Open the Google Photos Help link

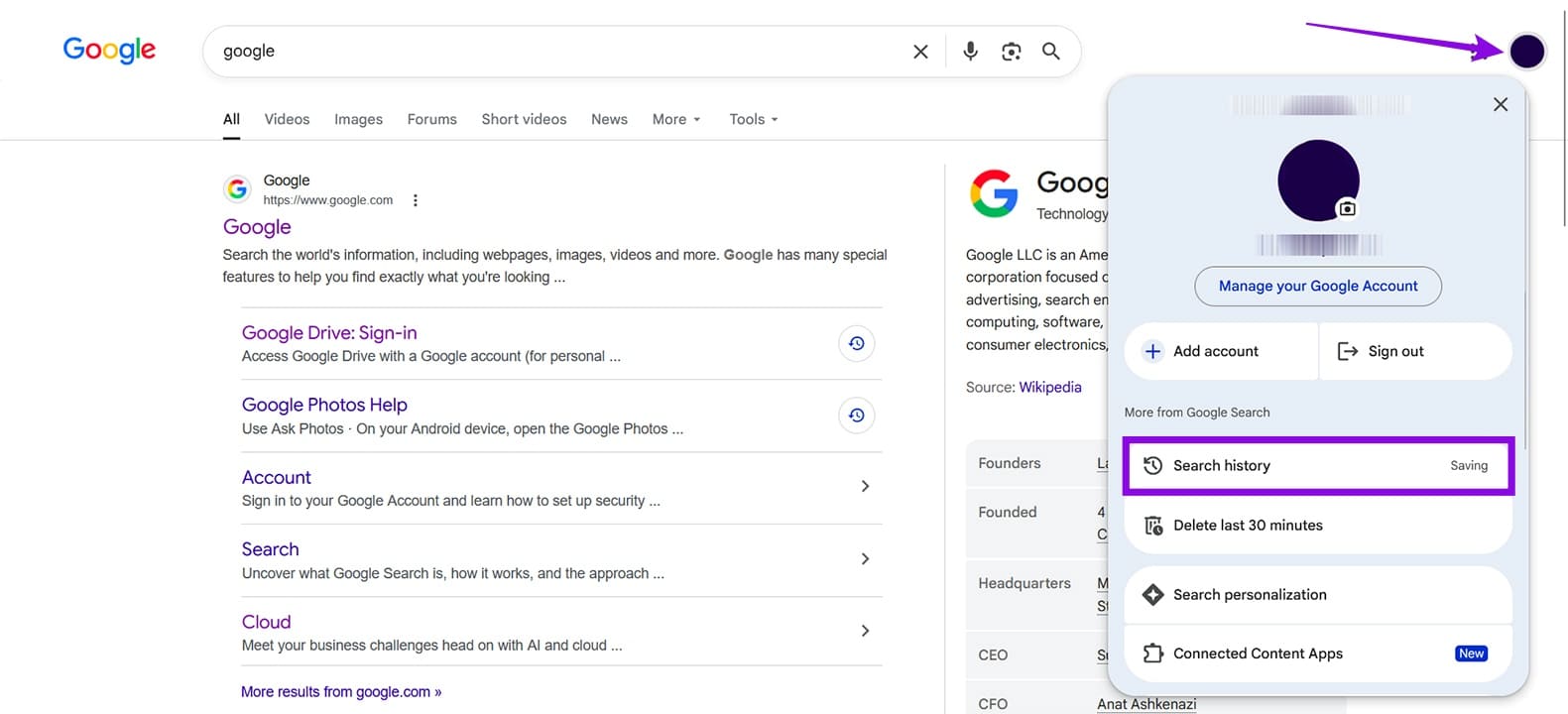pyautogui.click(x=324, y=405)
